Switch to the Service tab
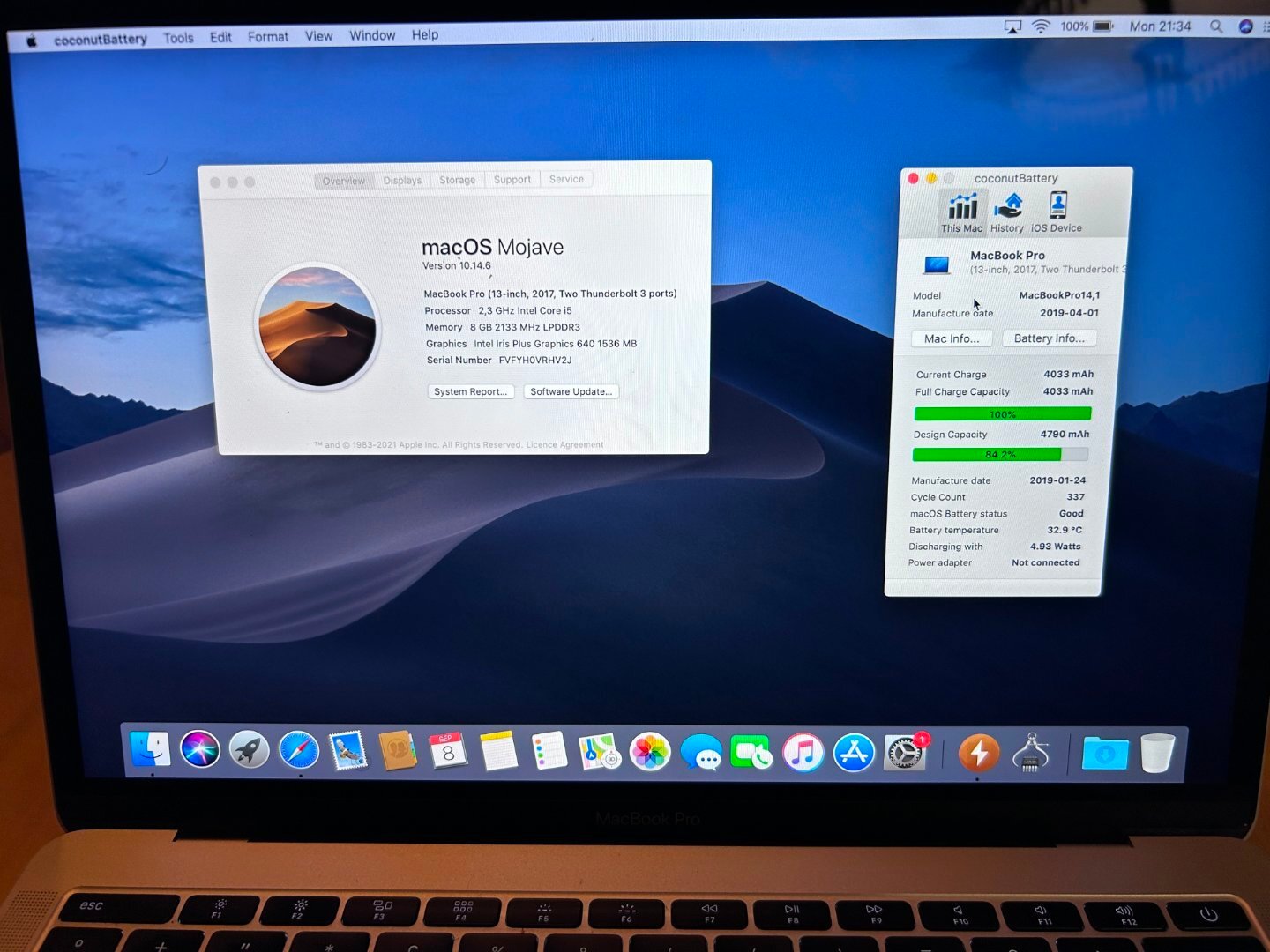 click(566, 179)
